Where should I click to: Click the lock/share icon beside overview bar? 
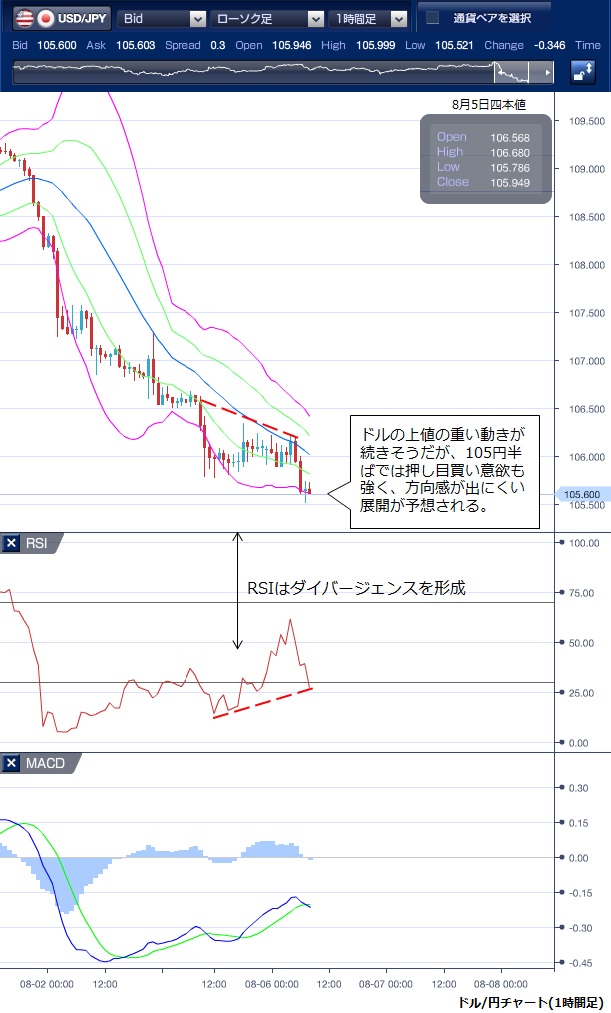[582, 72]
